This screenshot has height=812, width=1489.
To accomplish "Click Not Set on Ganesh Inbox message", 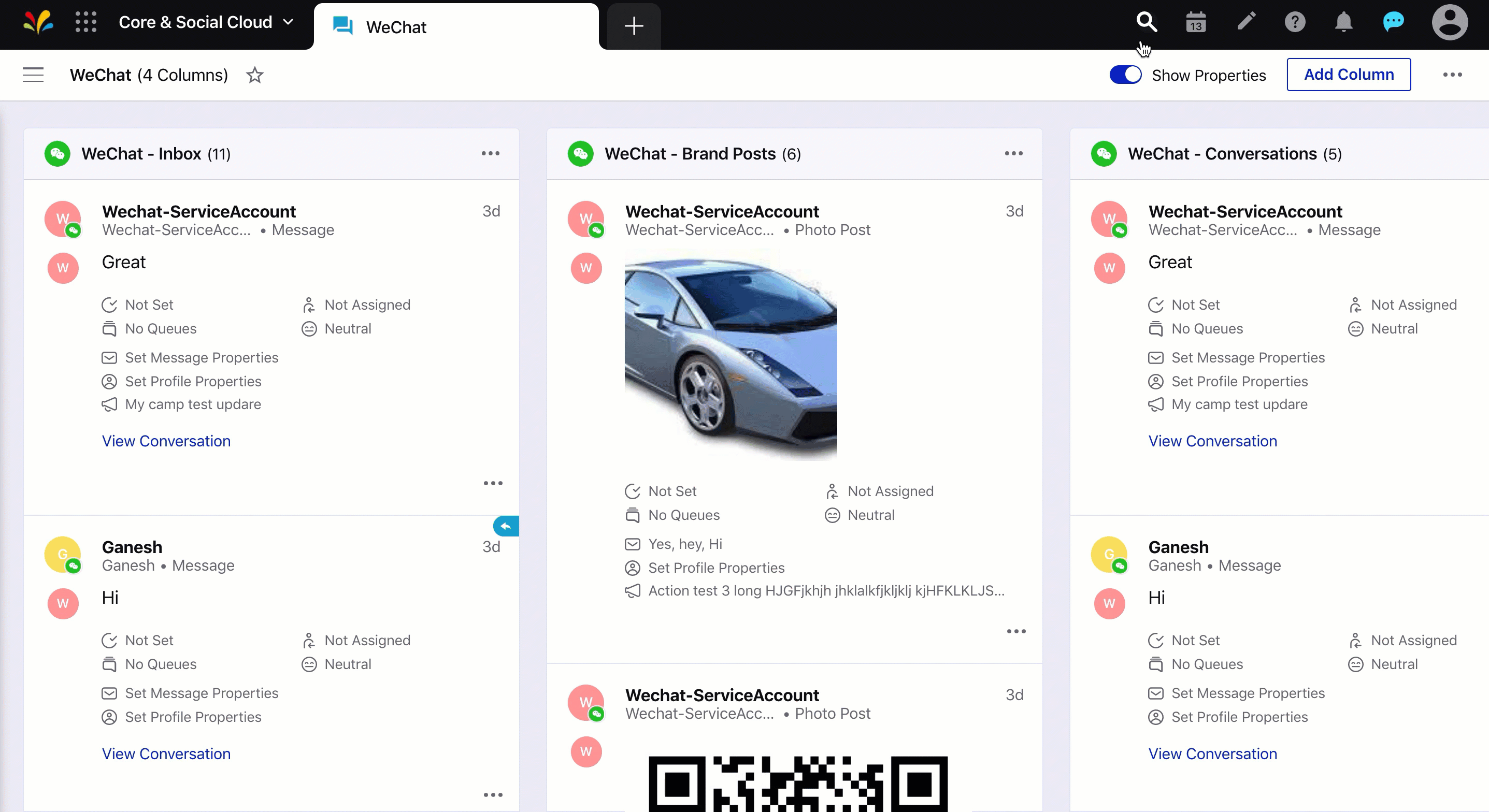I will point(138,641).
